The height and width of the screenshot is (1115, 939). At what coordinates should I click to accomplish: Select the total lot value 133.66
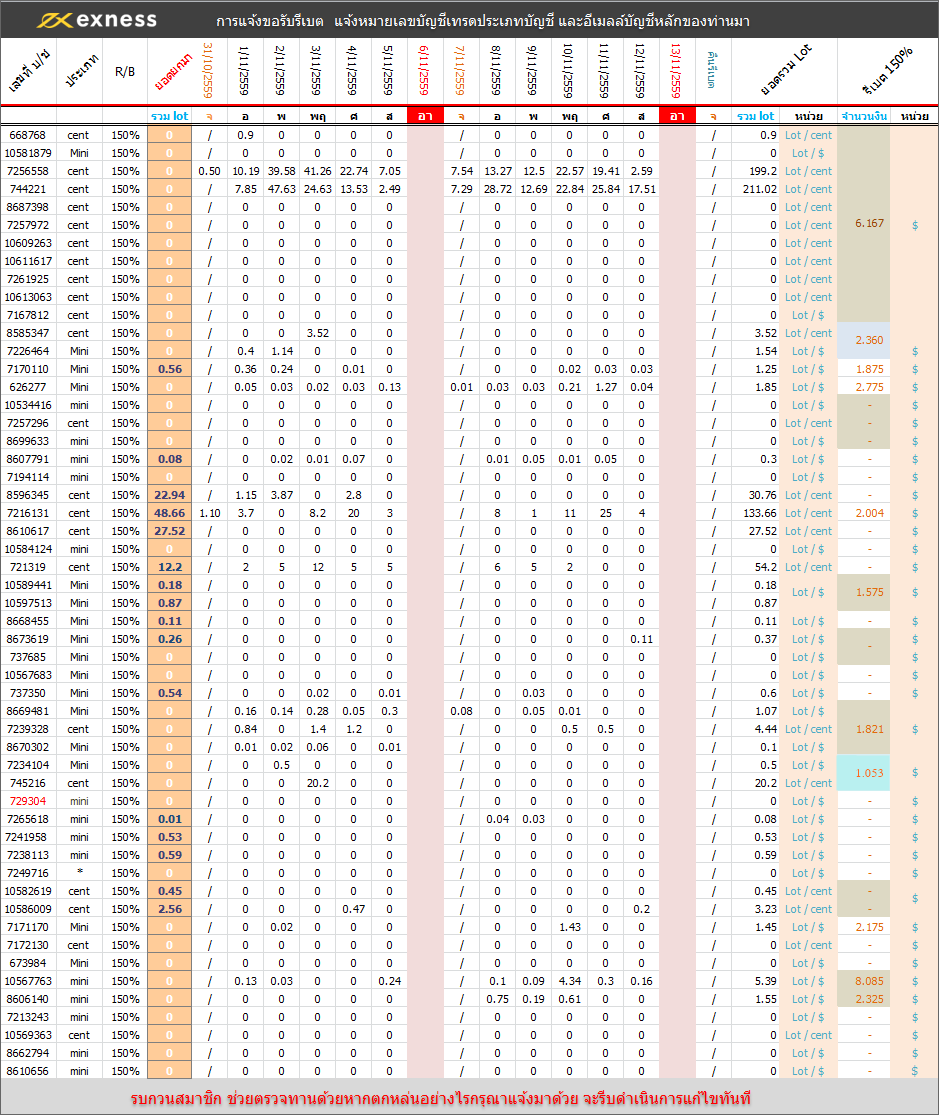760,513
